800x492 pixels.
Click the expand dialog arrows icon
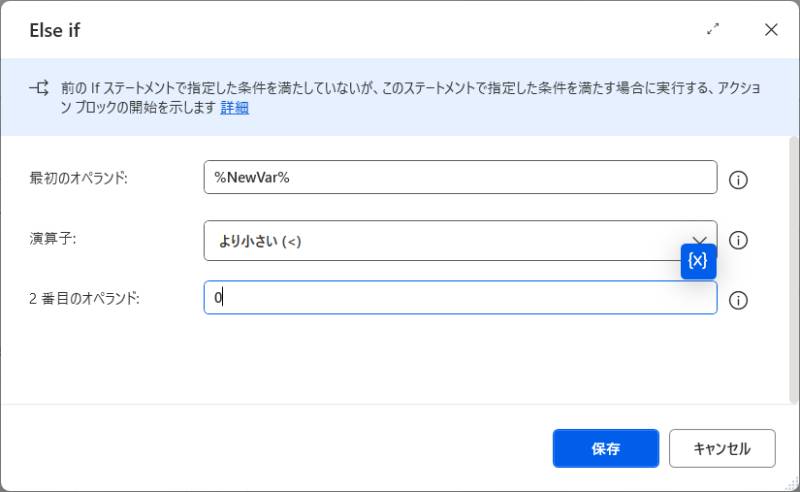click(x=713, y=30)
